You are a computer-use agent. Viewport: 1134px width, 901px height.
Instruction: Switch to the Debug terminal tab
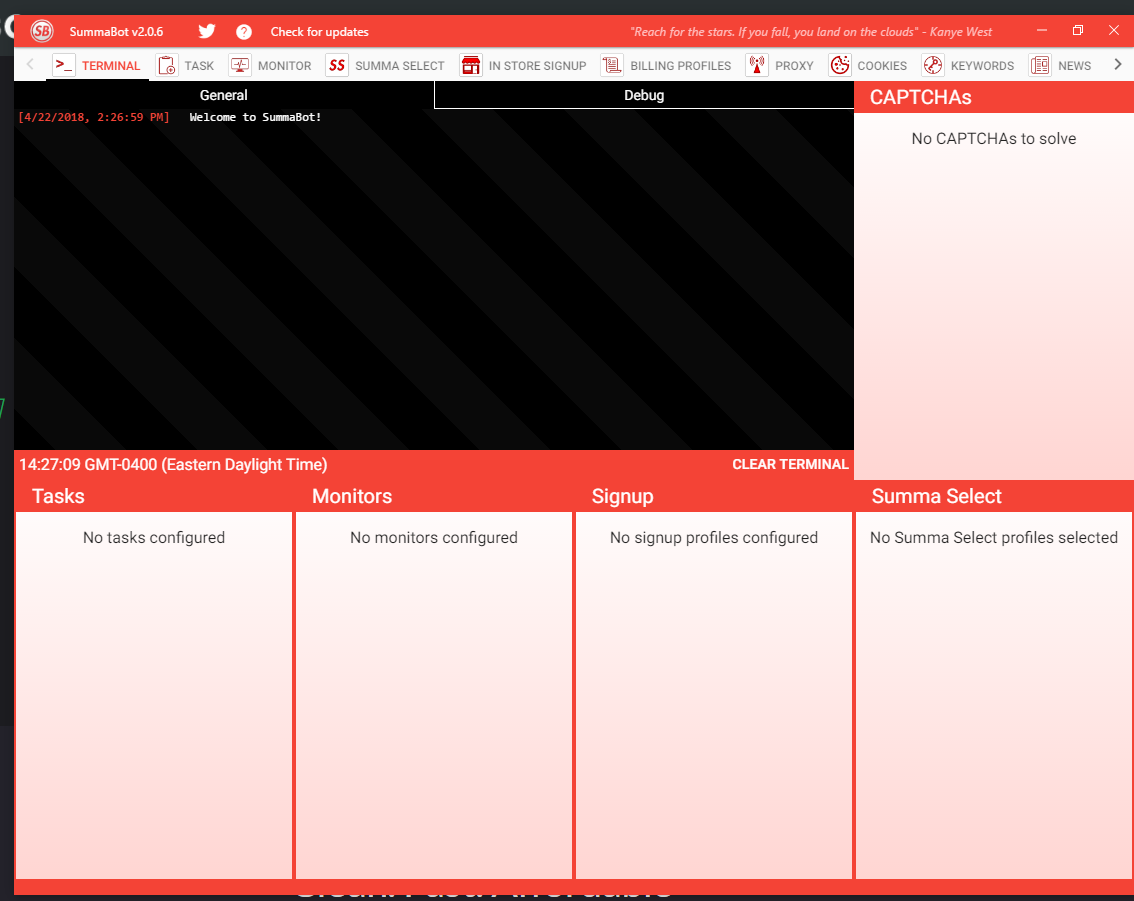644,95
